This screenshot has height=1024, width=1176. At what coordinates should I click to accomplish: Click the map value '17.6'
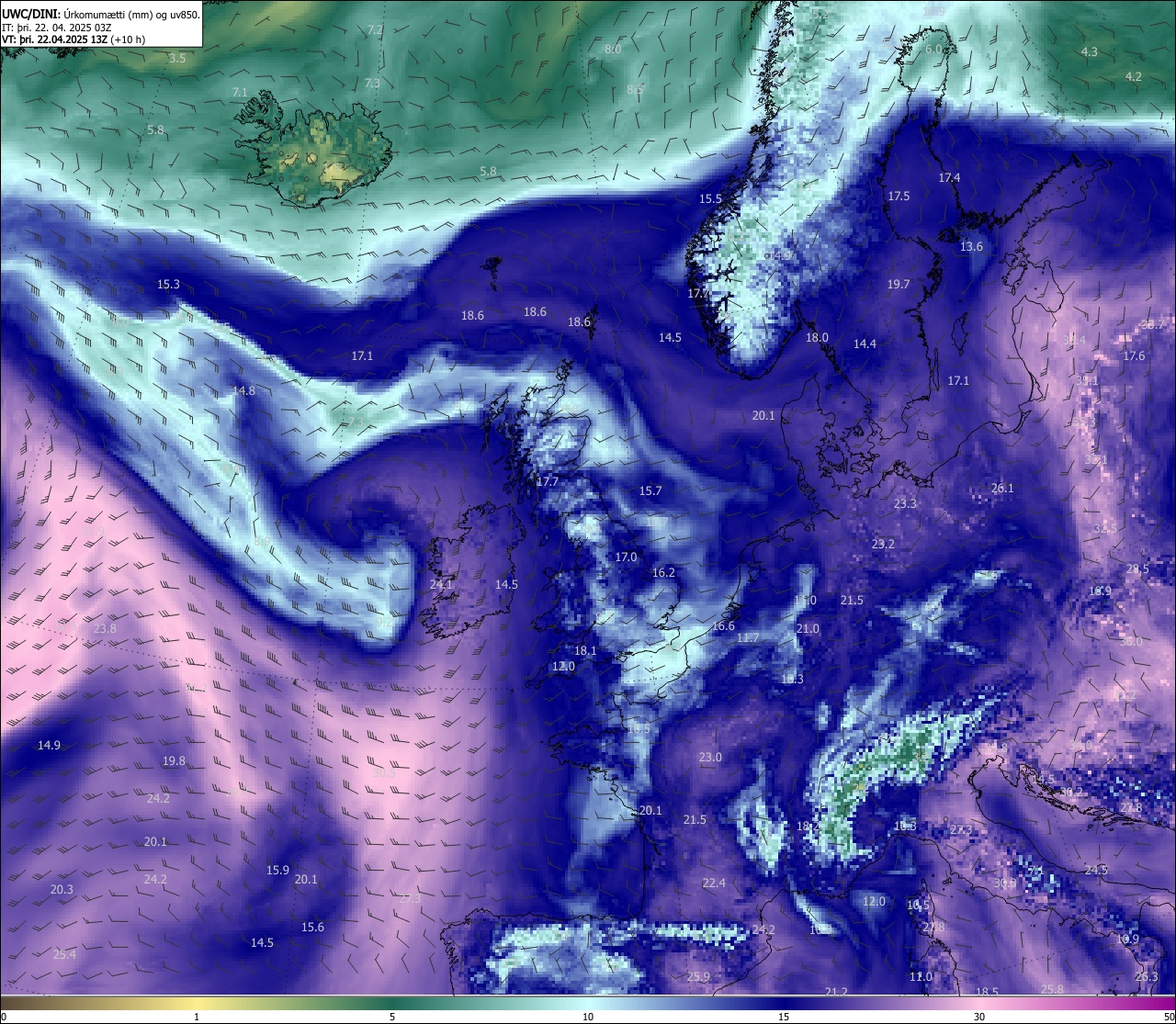coord(1135,355)
